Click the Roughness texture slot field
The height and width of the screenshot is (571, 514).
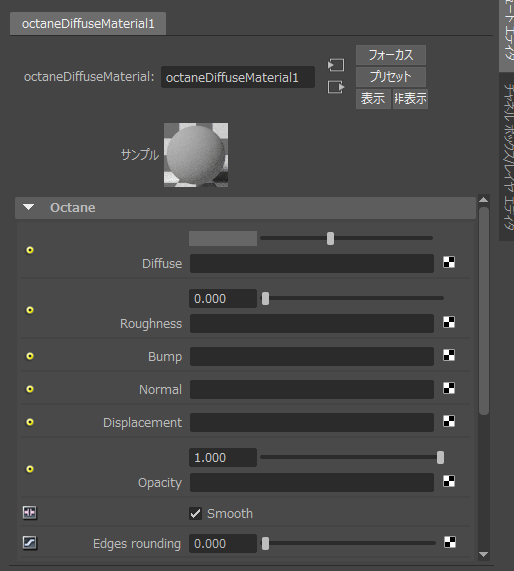pyautogui.click(x=312, y=323)
